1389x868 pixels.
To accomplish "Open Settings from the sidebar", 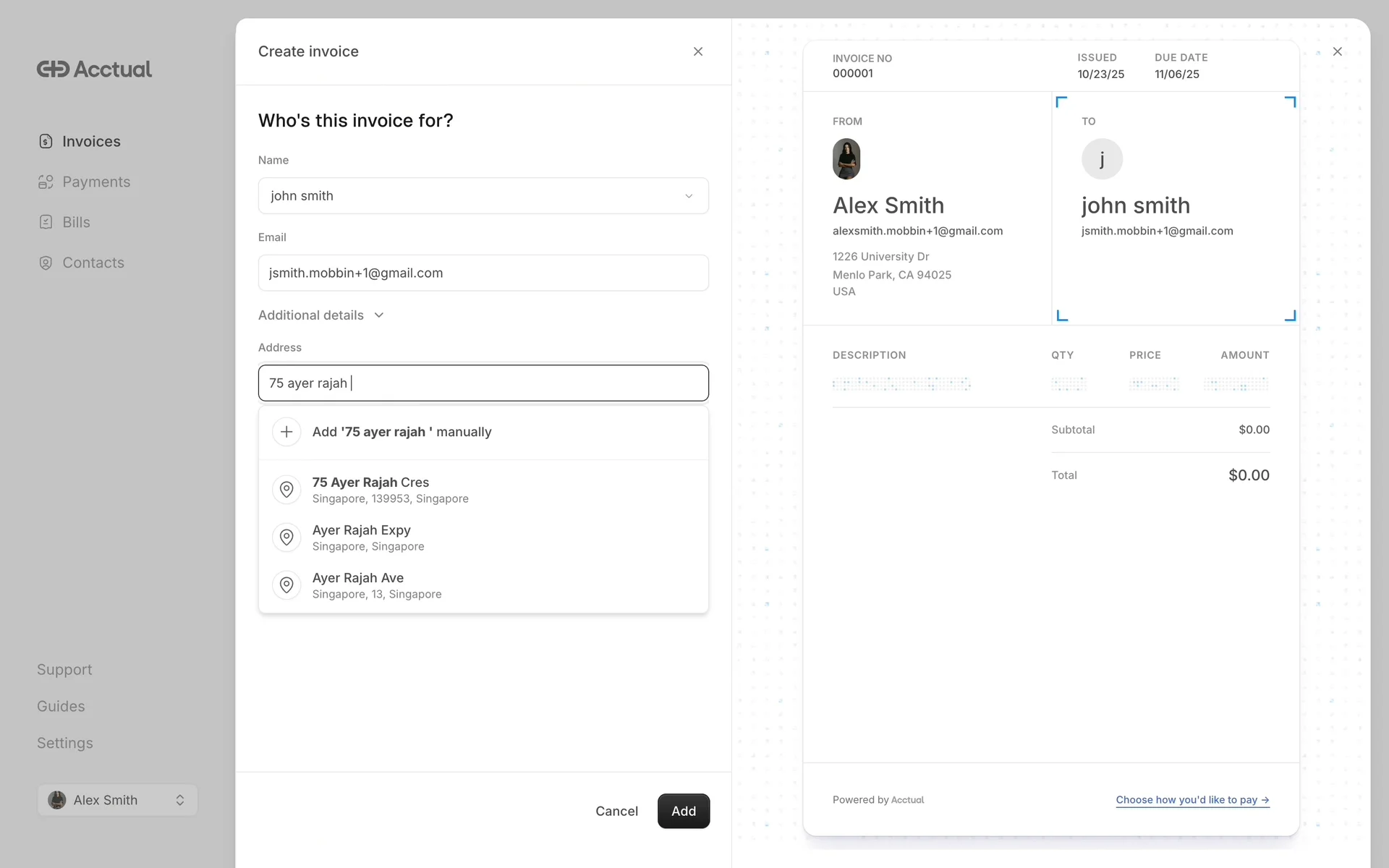I will (x=65, y=743).
